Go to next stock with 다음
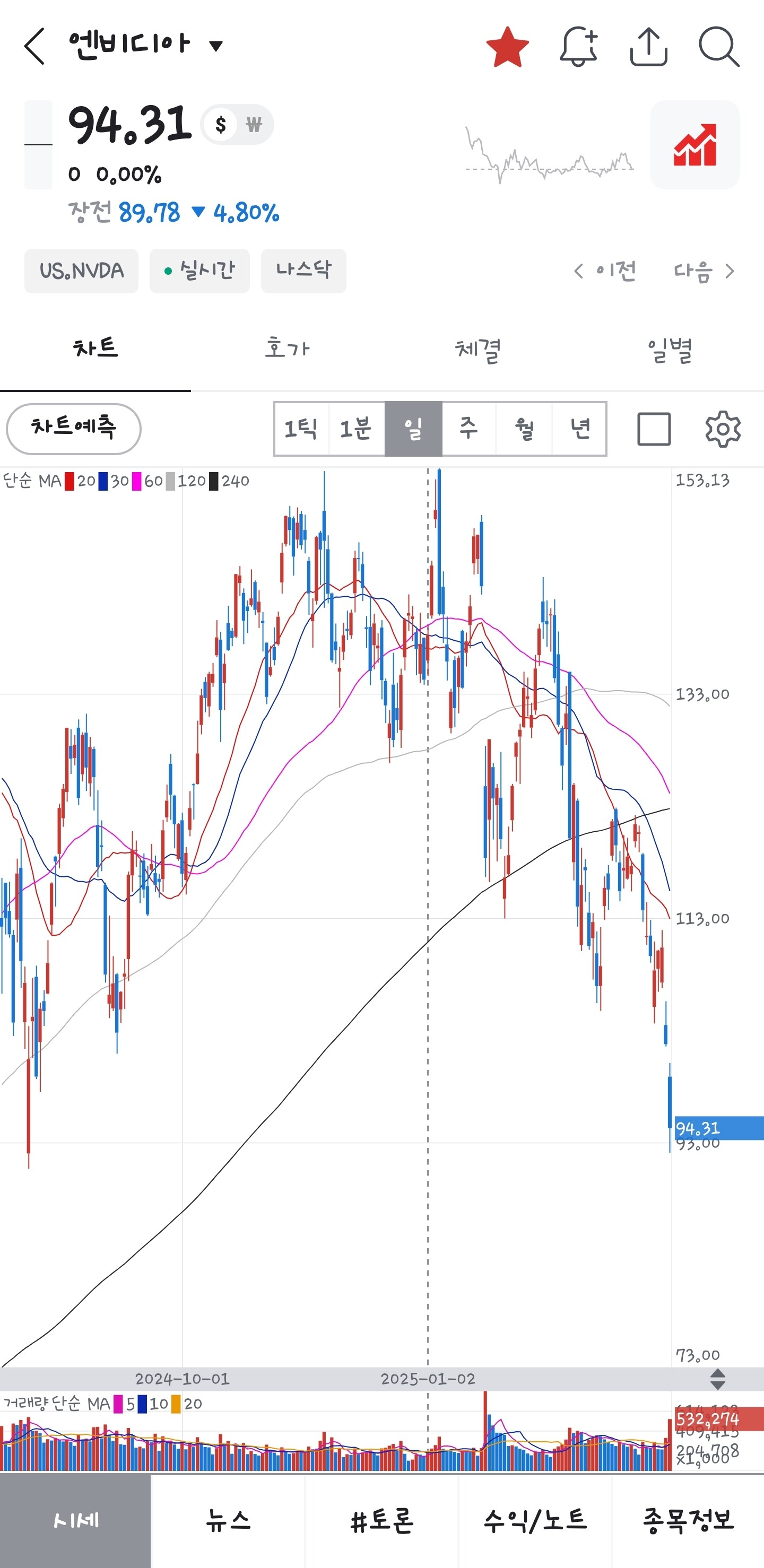 (704, 271)
